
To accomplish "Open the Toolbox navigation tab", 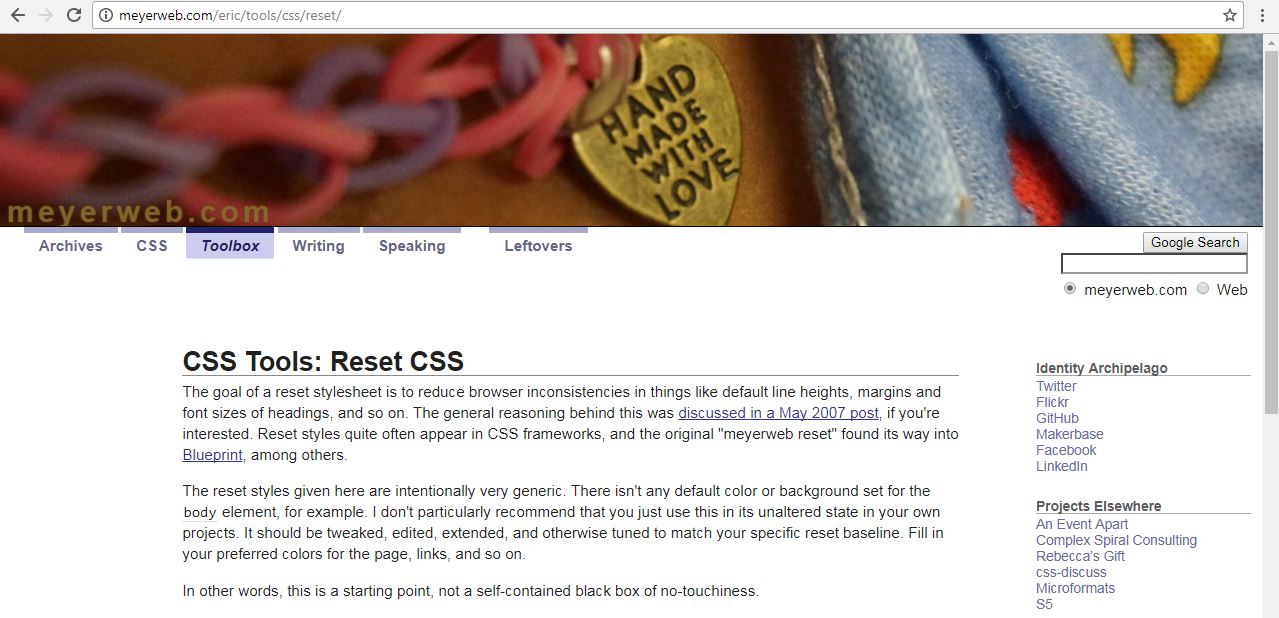I will click(230, 244).
